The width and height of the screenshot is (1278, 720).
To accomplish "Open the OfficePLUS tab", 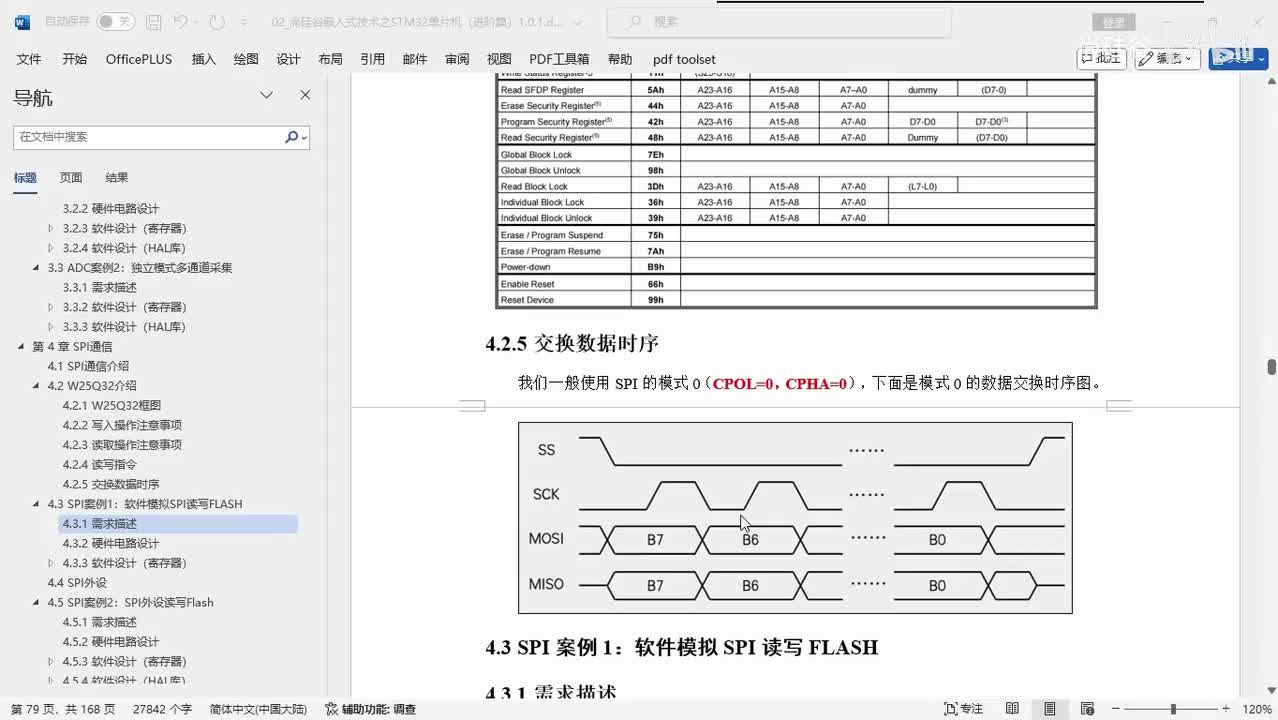I will [139, 59].
